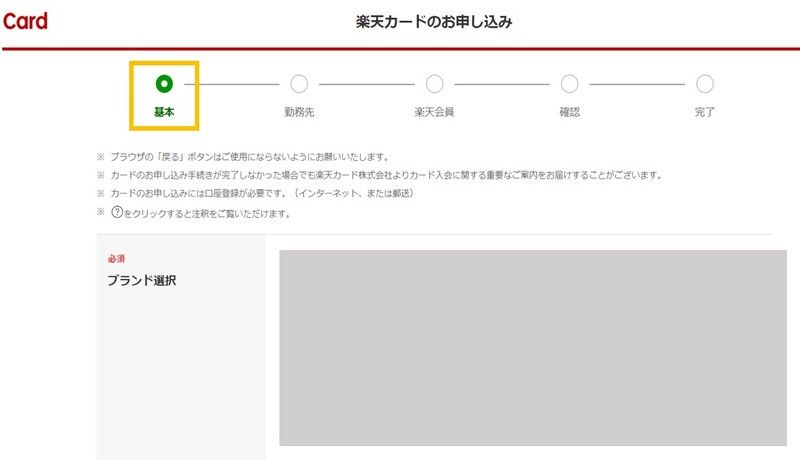The height and width of the screenshot is (460, 800).
Task: Click the 完了 step circle
Action: point(705,84)
